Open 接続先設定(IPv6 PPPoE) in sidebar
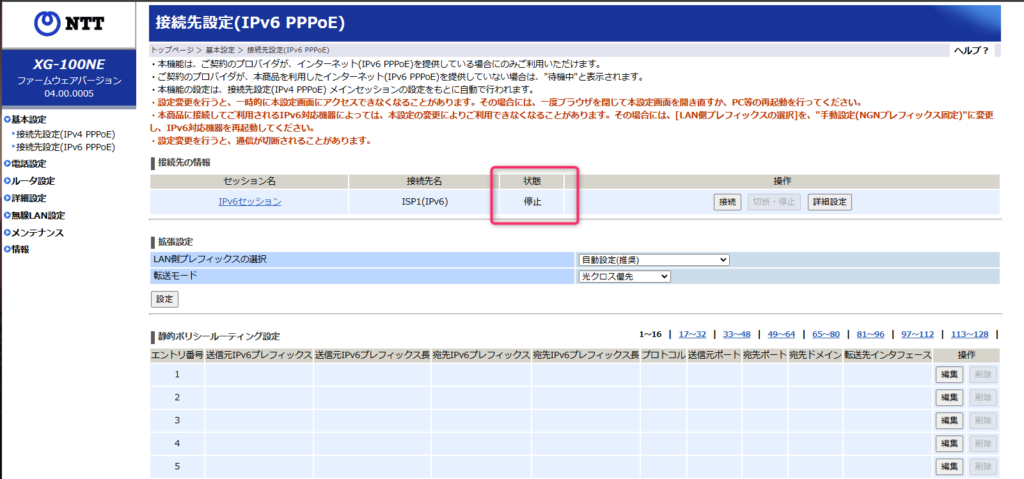The image size is (1024, 479). click(x=65, y=147)
